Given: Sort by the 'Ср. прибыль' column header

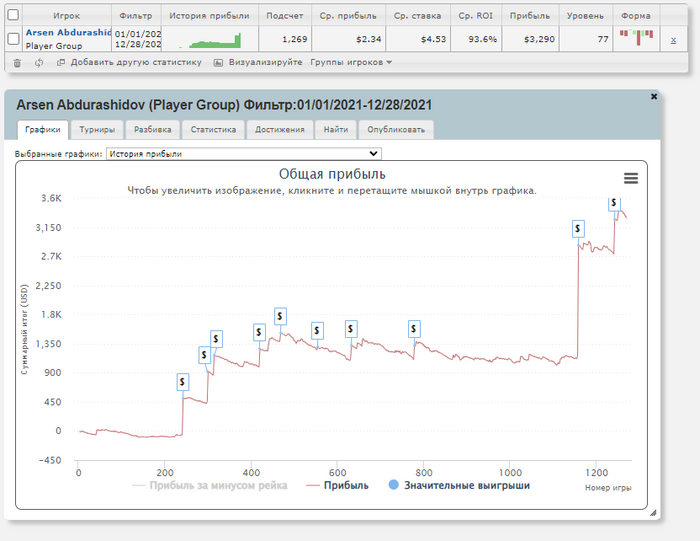Looking at the screenshot, I should coord(348,16).
